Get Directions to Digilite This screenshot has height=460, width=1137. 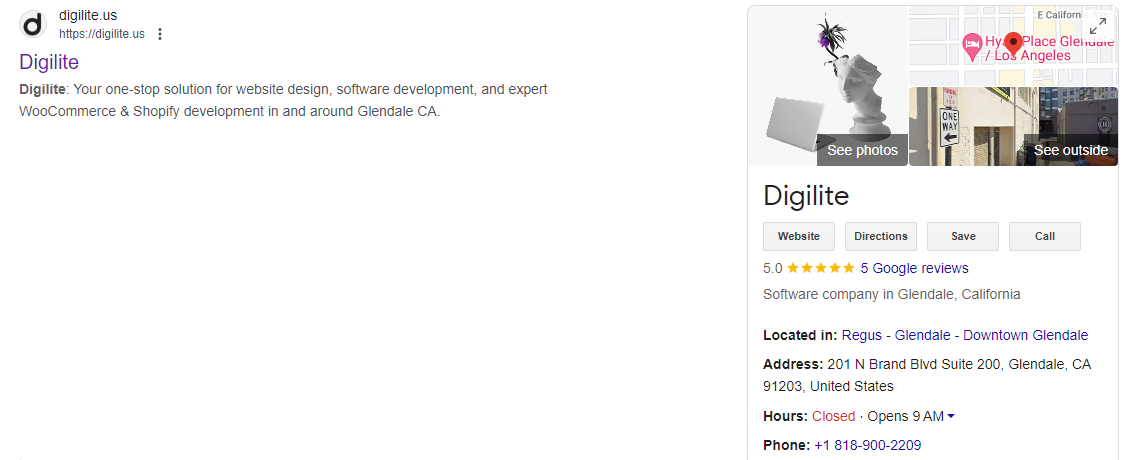click(x=880, y=237)
